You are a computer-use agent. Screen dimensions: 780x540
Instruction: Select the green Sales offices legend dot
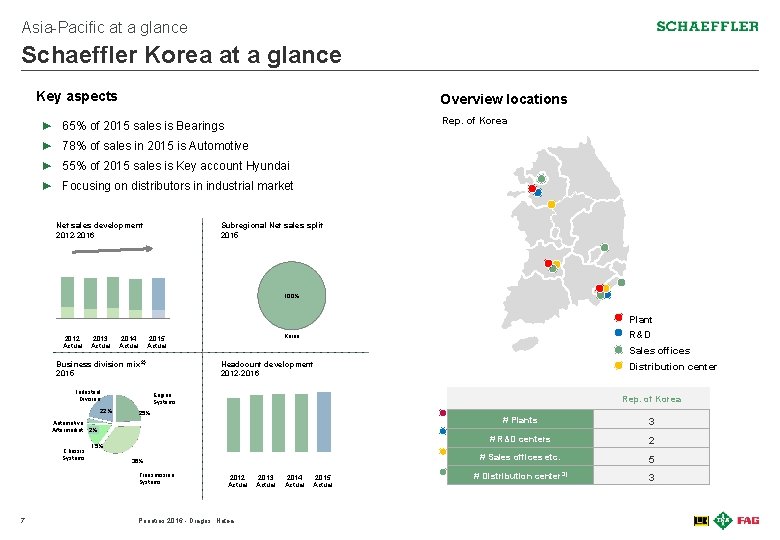pos(618,350)
